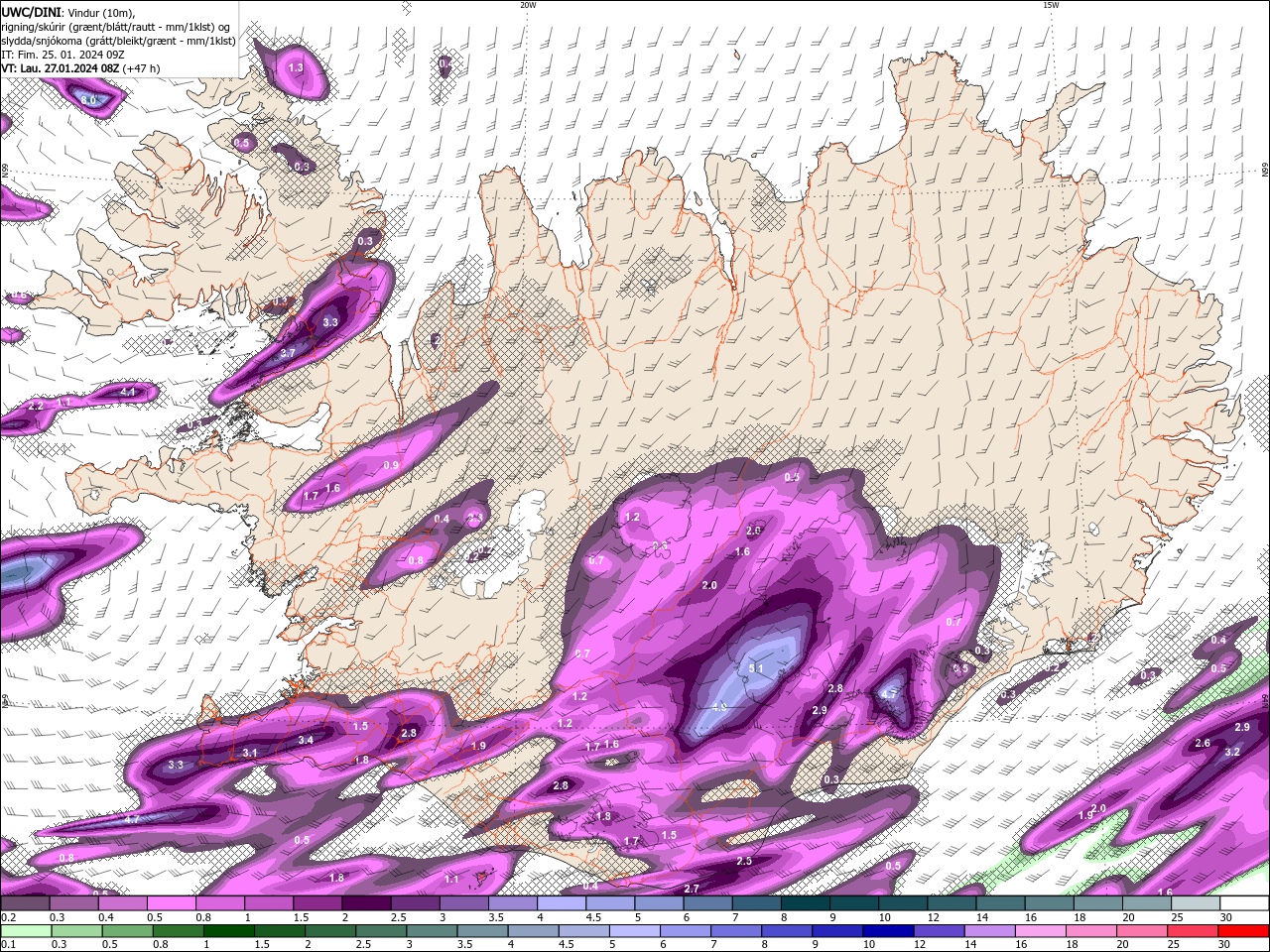Pick the navy blue swatch in the rain scale

click(x=887, y=931)
